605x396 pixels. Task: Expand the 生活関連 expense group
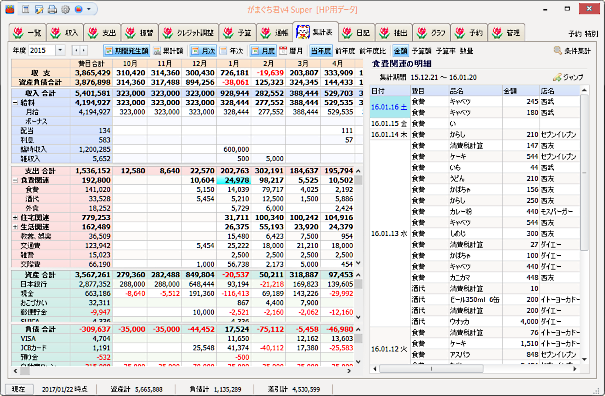click(x=15, y=227)
